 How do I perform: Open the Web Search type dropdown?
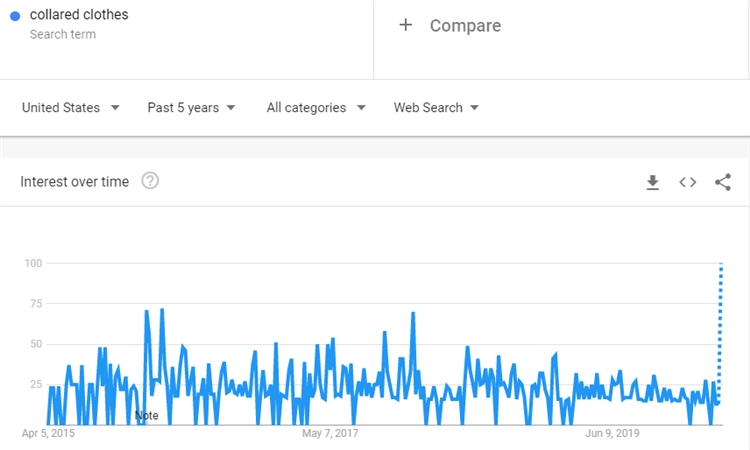click(436, 107)
